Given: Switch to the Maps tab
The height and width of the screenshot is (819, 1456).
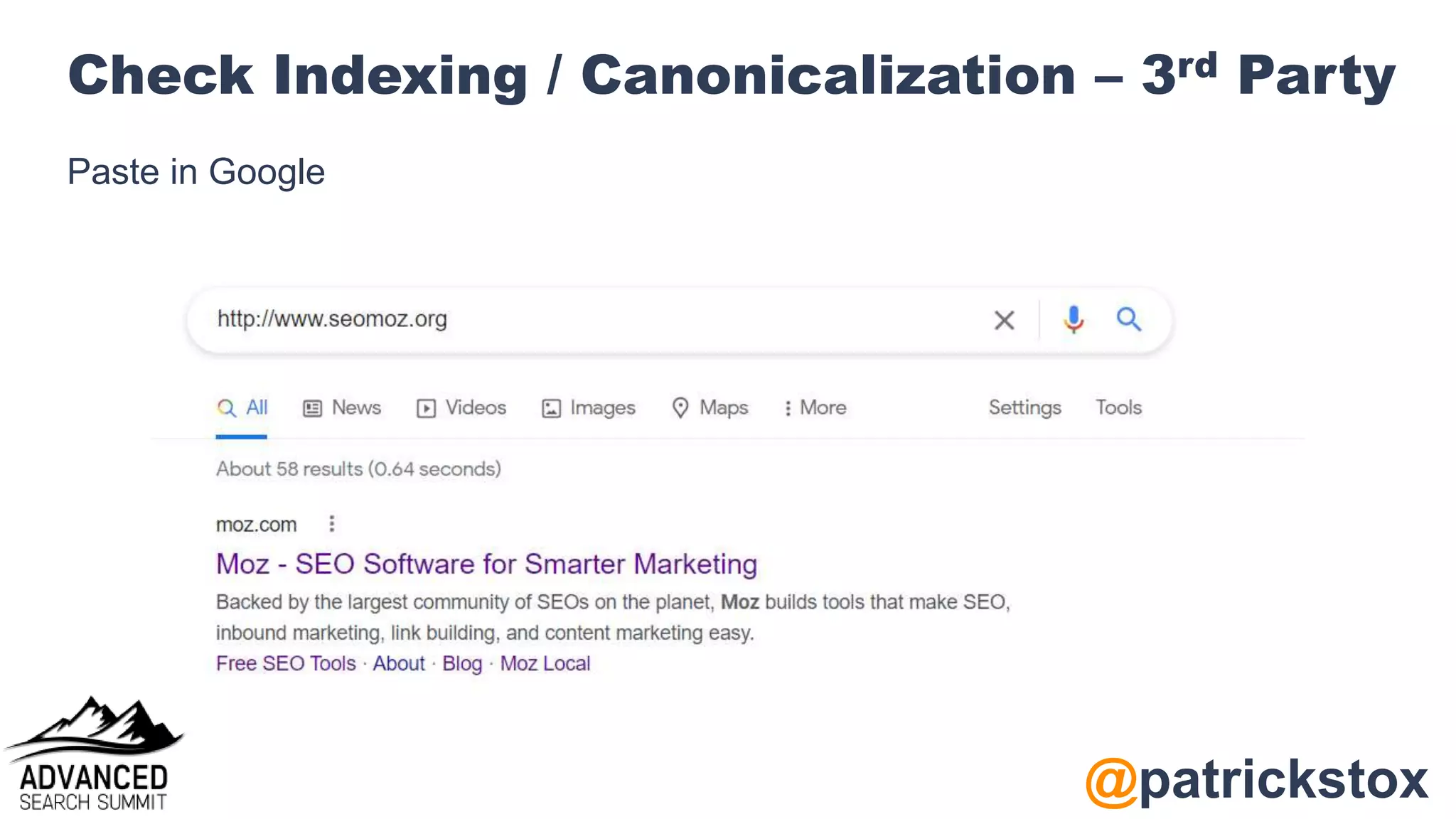Looking at the screenshot, I should coord(710,408).
